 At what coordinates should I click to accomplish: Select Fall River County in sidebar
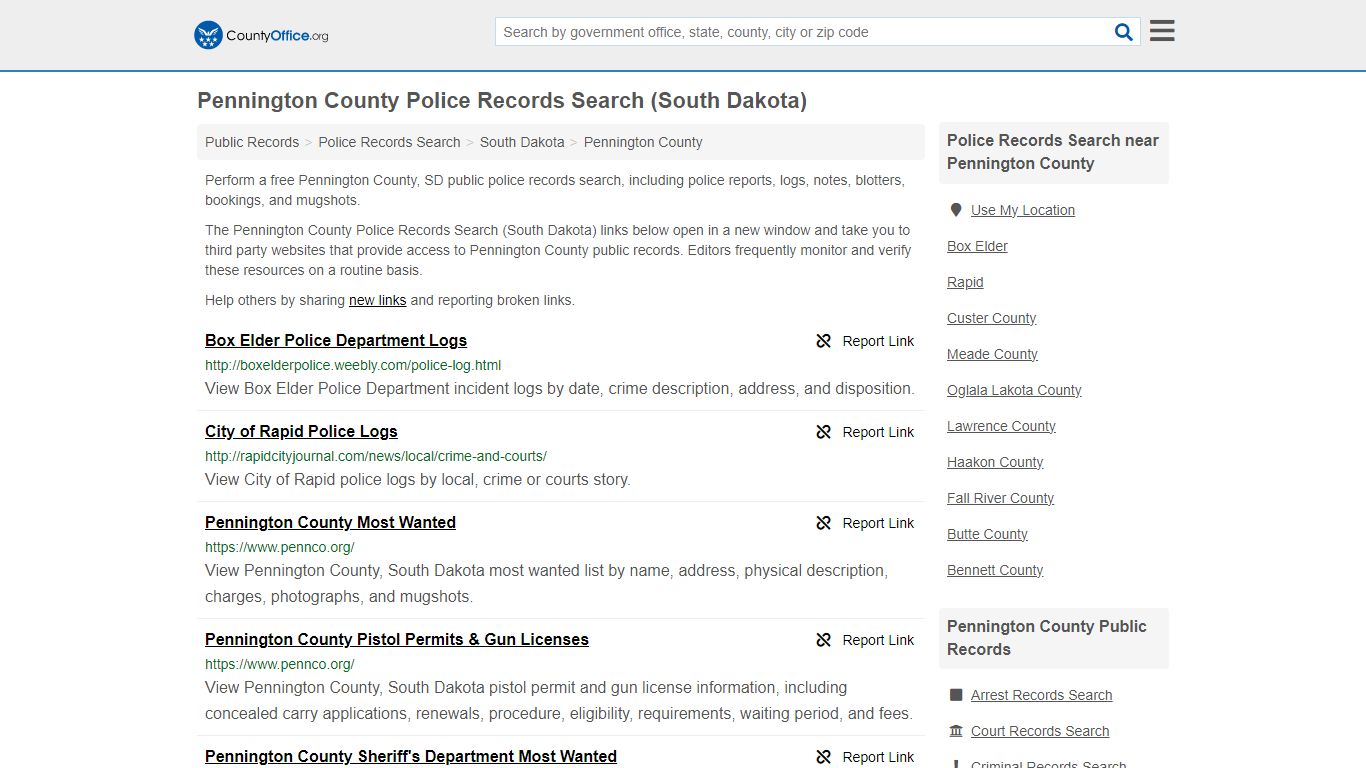pos(1000,498)
